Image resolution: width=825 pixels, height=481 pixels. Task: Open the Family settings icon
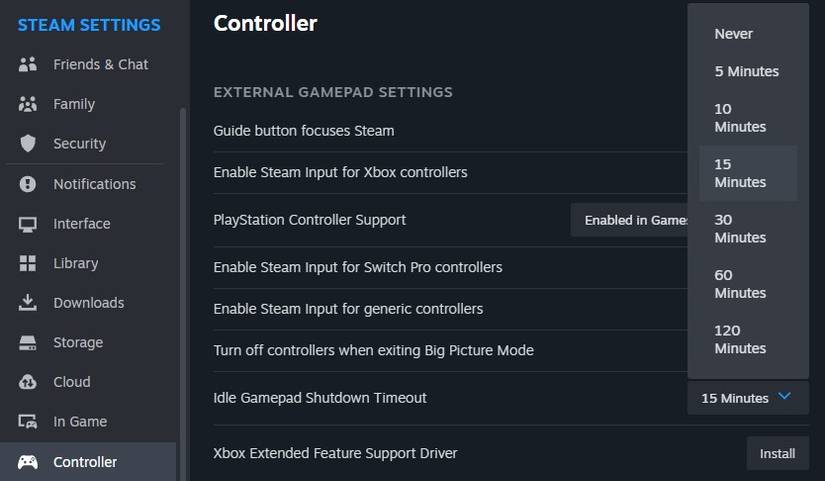(x=28, y=104)
